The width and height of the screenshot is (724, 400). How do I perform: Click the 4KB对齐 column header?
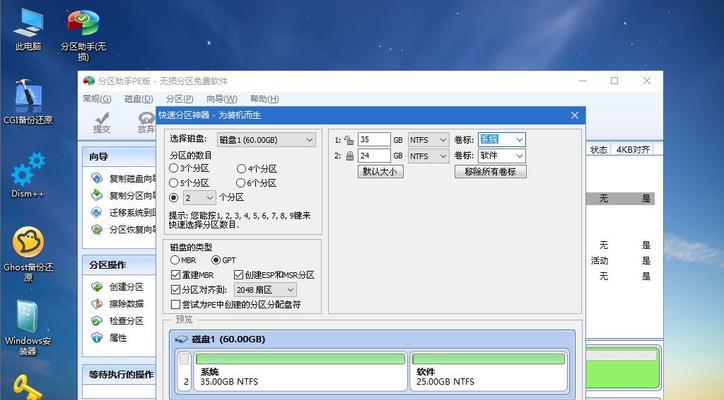[x=633, y=150]
